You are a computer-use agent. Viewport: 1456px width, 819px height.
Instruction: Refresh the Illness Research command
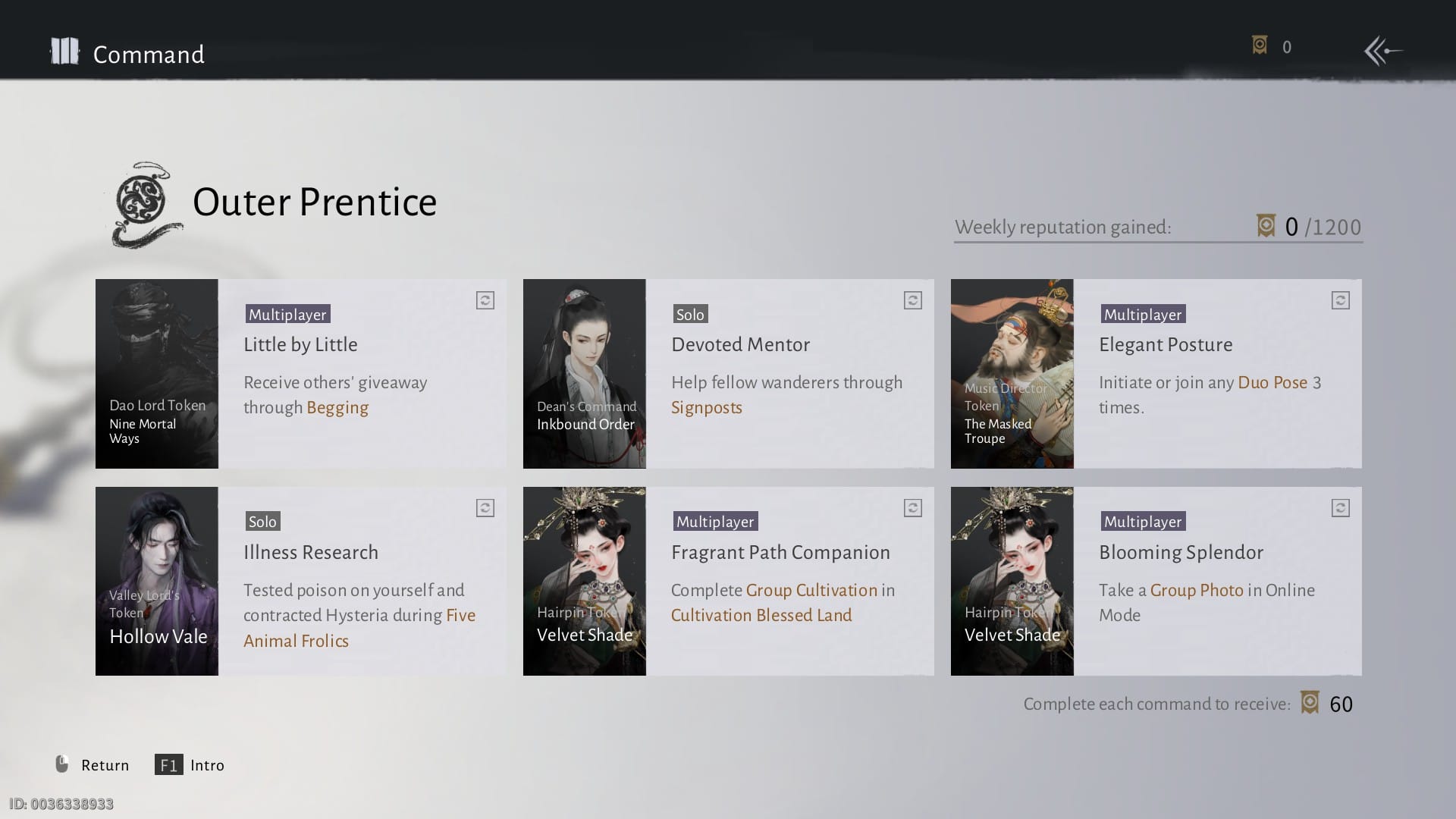pyautogui.click(x=485, y=508)
